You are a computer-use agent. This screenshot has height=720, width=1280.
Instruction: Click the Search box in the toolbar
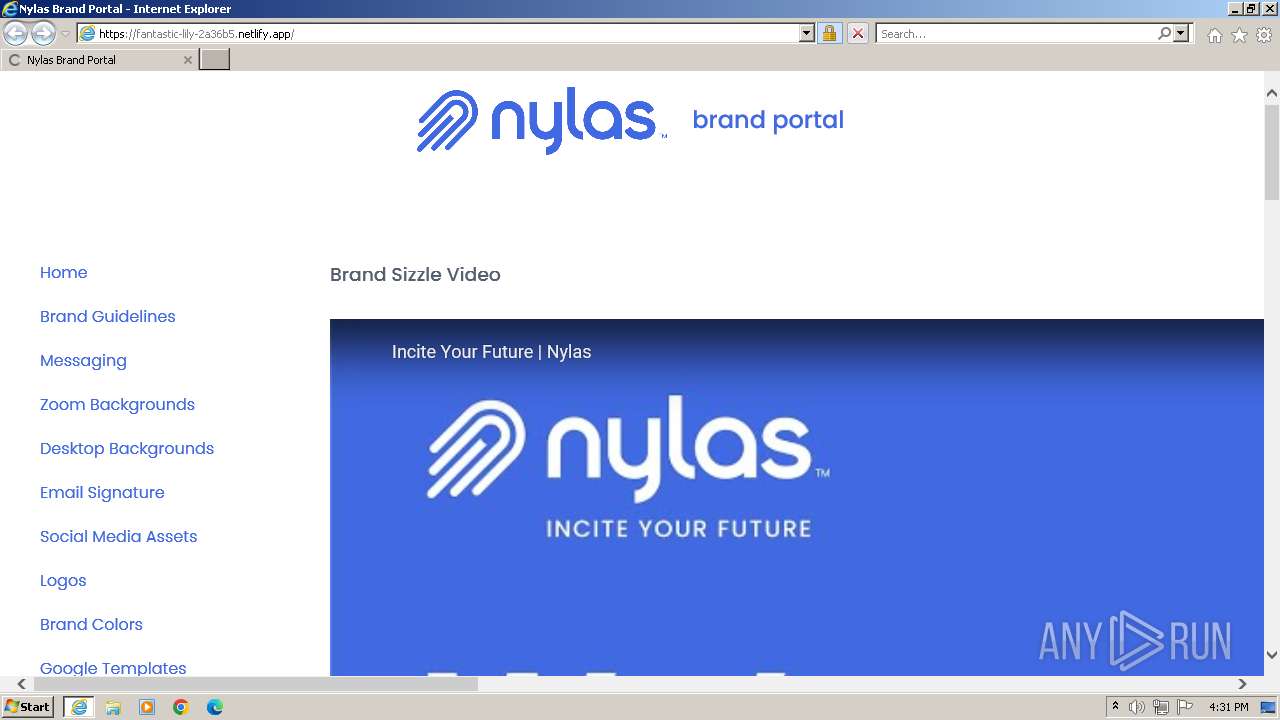point(1016,34)
